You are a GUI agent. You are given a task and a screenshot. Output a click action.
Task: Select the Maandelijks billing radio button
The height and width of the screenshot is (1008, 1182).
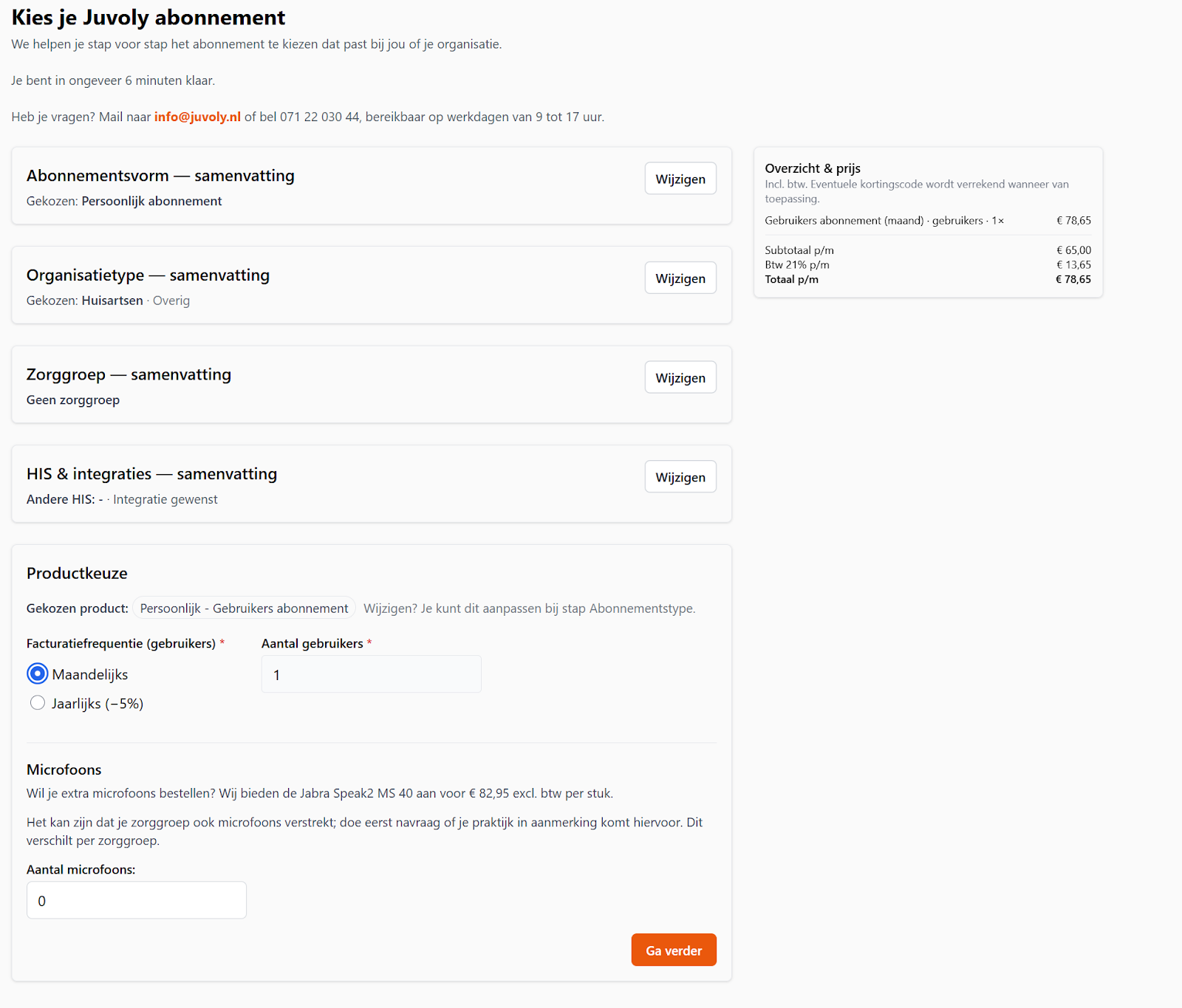coord(38,674)
